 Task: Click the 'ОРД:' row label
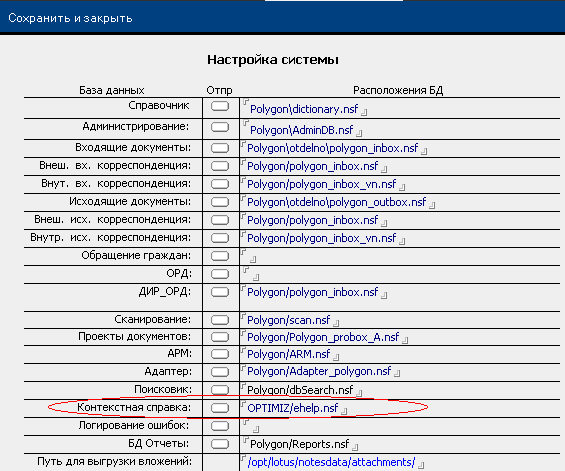(179, 274)
